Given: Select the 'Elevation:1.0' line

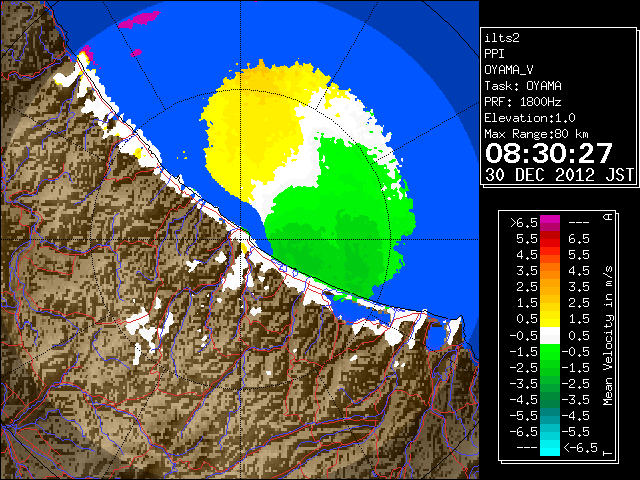Looking at the screenshot, I should 530,118.
